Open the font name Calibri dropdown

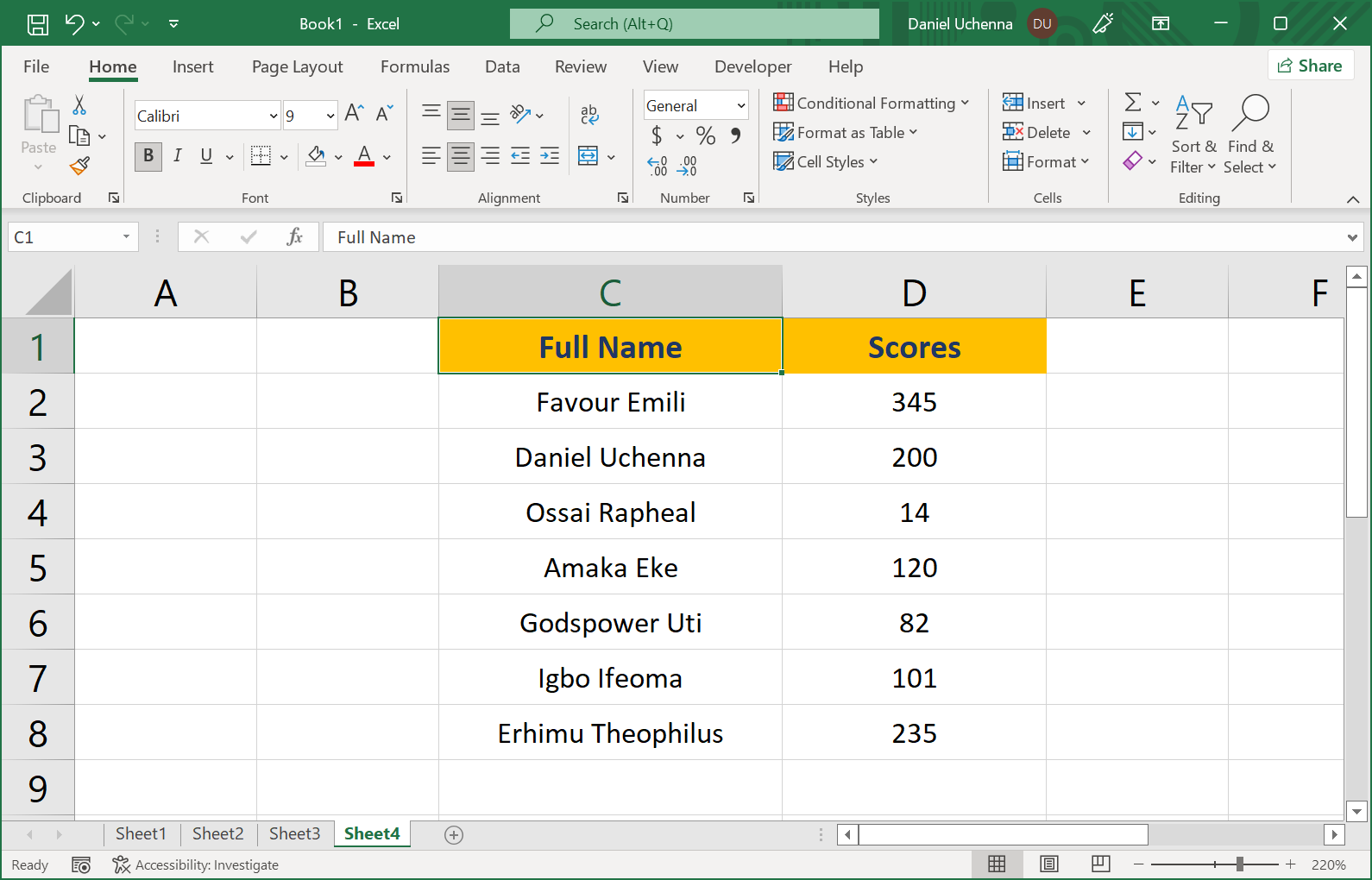(x=274, y=116)
